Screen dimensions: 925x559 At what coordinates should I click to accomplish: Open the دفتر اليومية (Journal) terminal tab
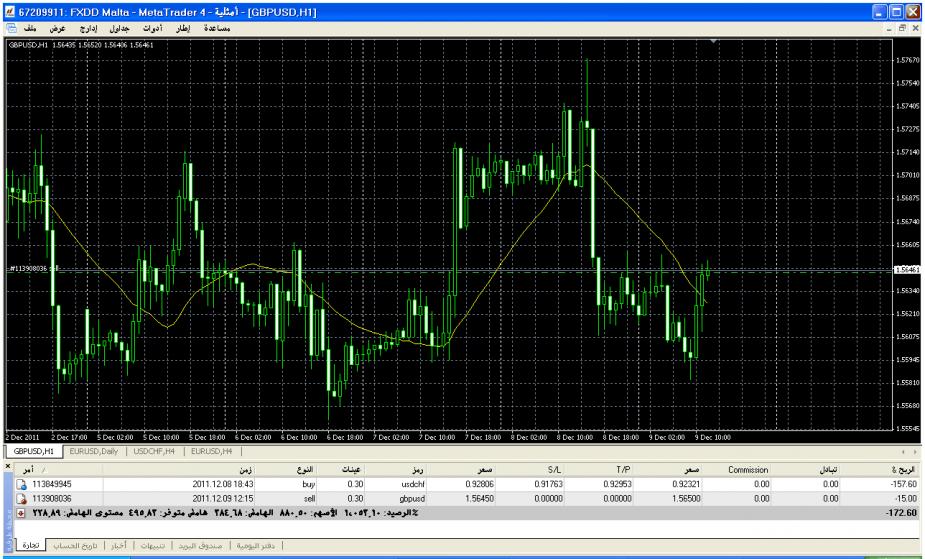tap(255, 545)
